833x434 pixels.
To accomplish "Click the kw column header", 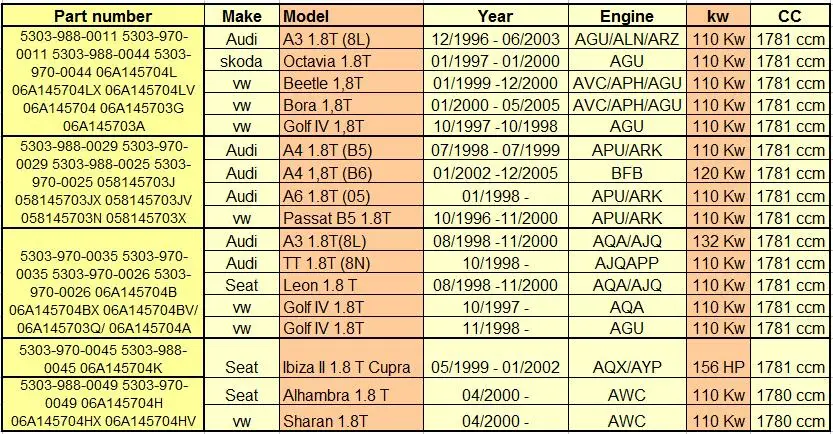I will (718, 16).
